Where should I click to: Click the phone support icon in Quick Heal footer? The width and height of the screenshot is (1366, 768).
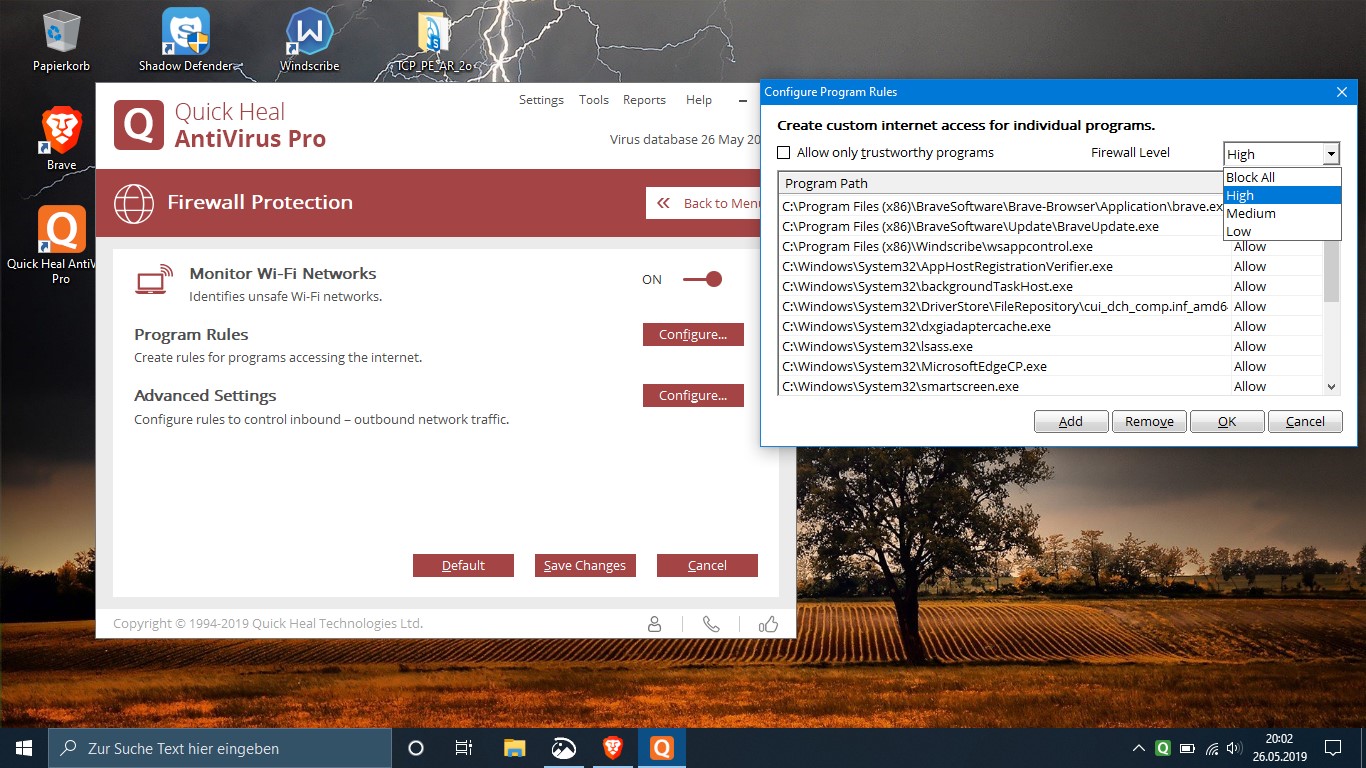pyautogui.click(x=711, y=624)
